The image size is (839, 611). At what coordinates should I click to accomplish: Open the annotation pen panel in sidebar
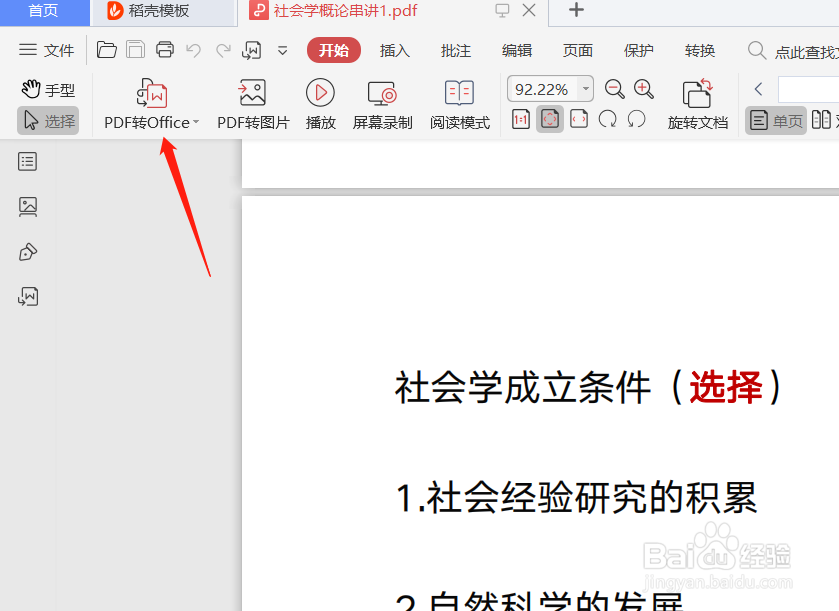[27, 251]
